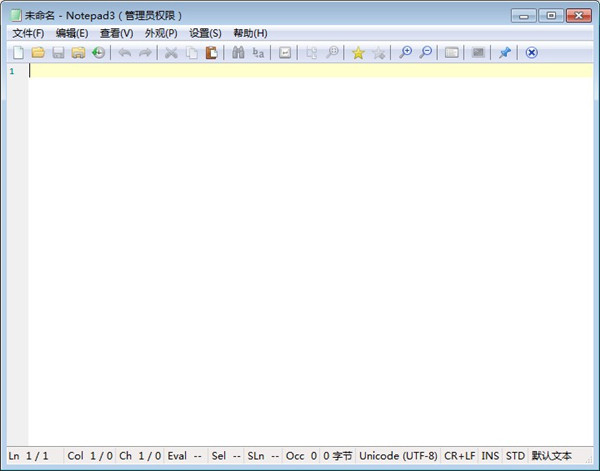
Task: Click the Eval status bar entry
Action: tap(186, 456)
